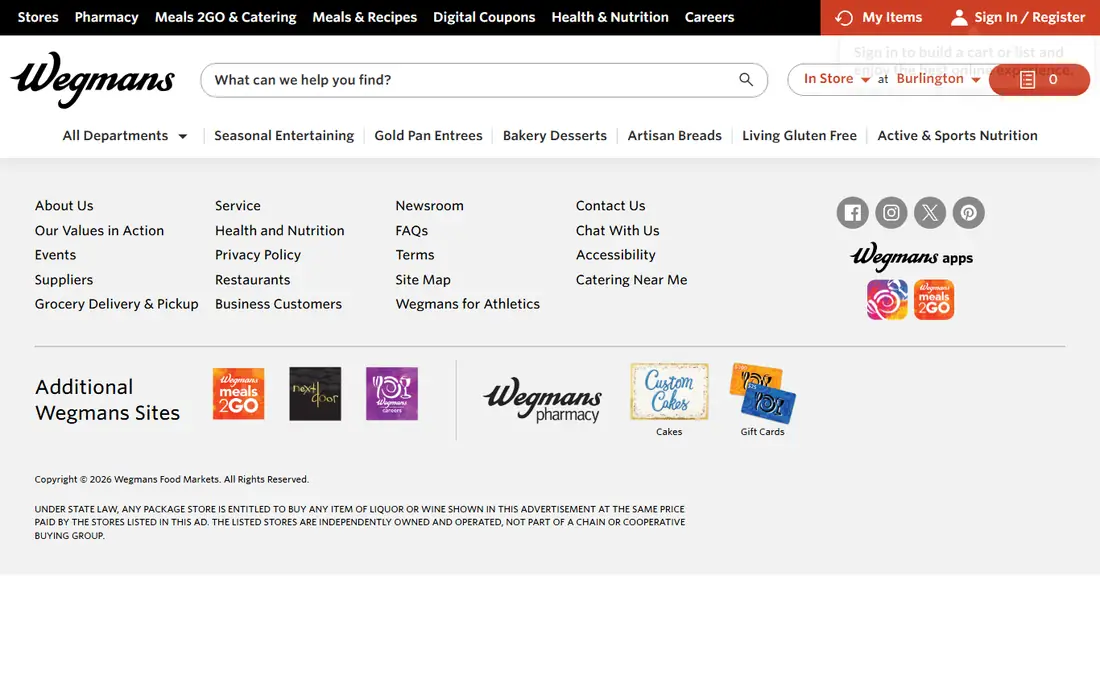Open the Gift Cards image
Image resolution: width=1100 pixels, height=688 pixels.
(763, 393)
